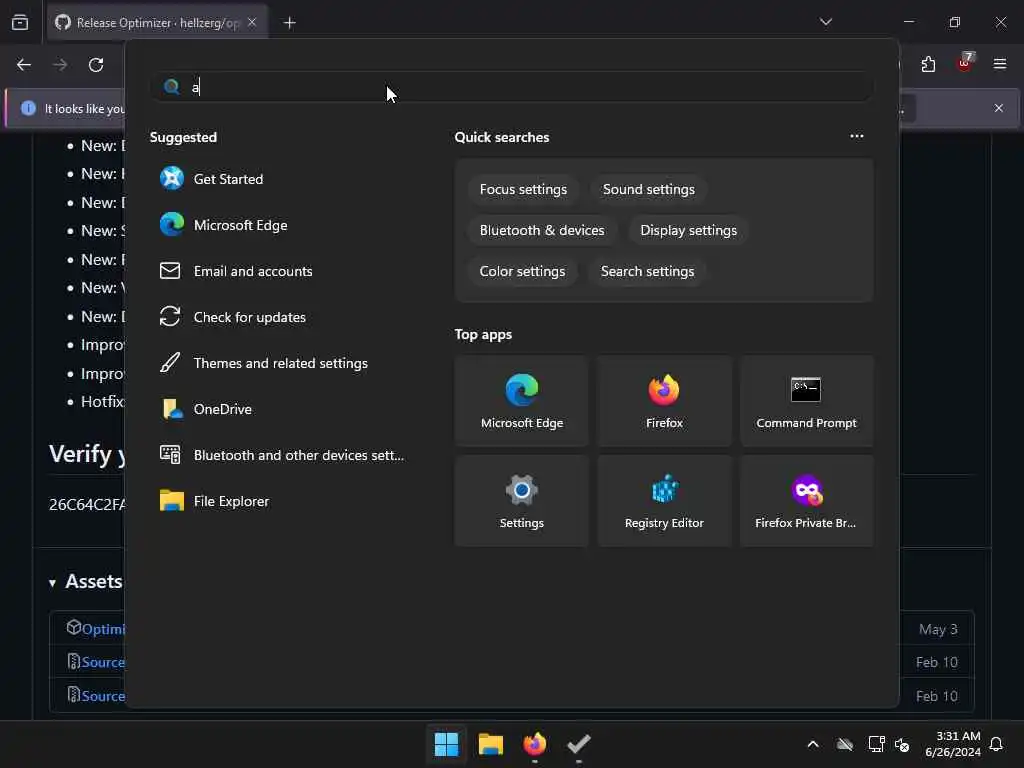The image size is (1024, 768).
Task: Click the Windows Start button on taskbar
Action: pyautogui.click(x=447, y=744)
